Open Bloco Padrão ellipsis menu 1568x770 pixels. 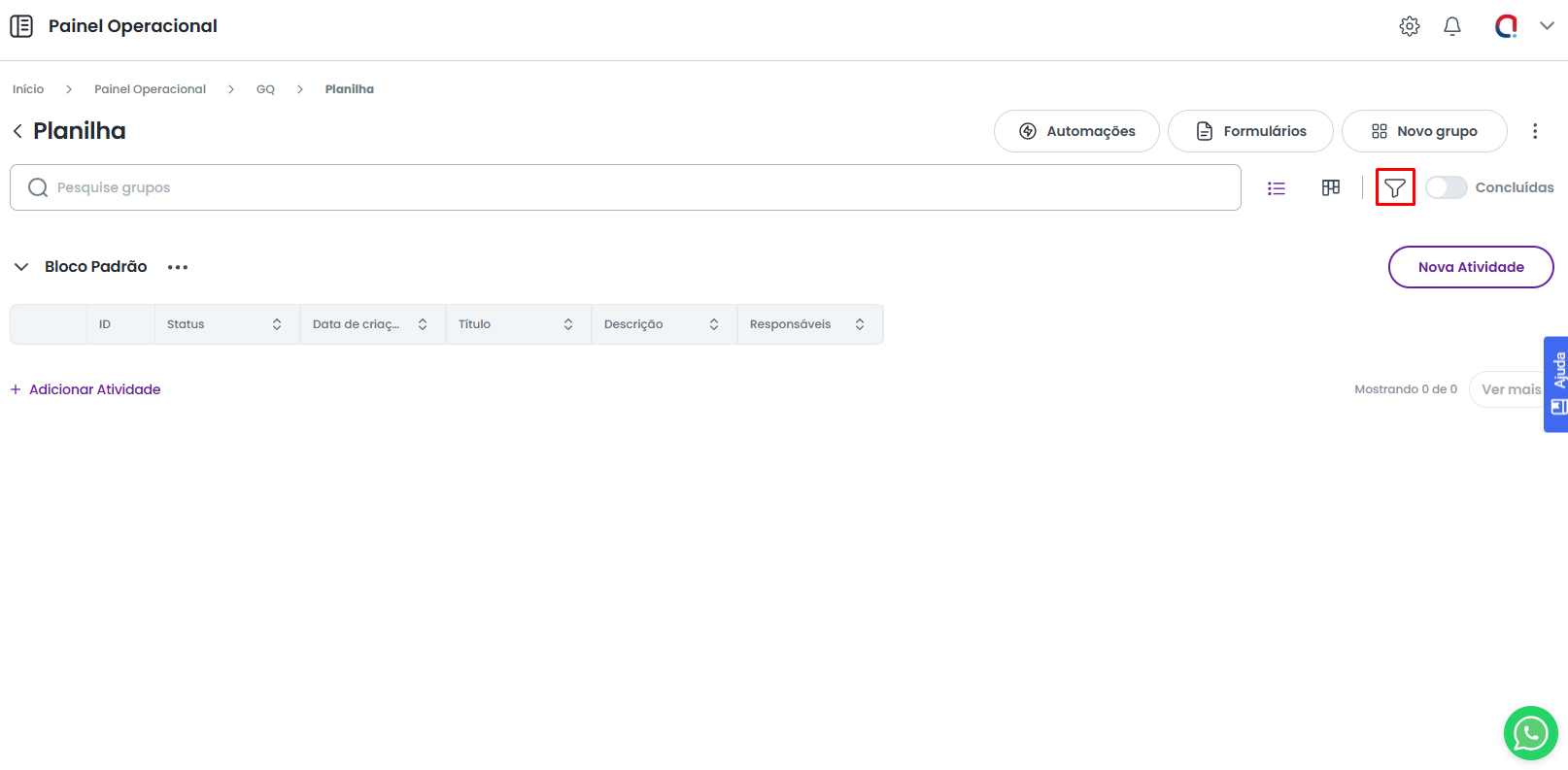coord(178,267)
